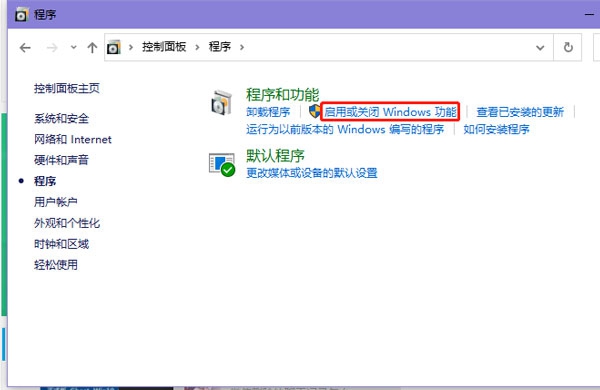Viewport: 600px width, 390px height.
Task: Expand the chevron between 控制面板 and 程序
Action: (x=197, y=47)
